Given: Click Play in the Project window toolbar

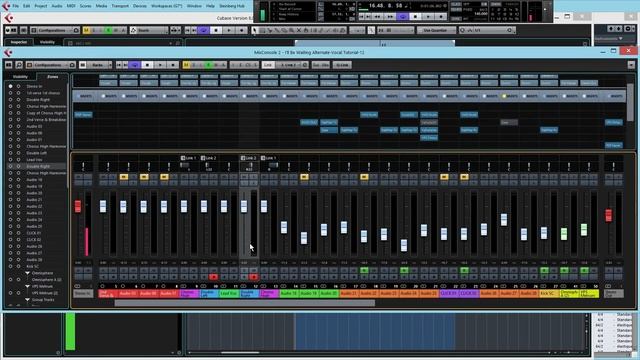Looking at the screenshot, I should click(x=229, y=30).
